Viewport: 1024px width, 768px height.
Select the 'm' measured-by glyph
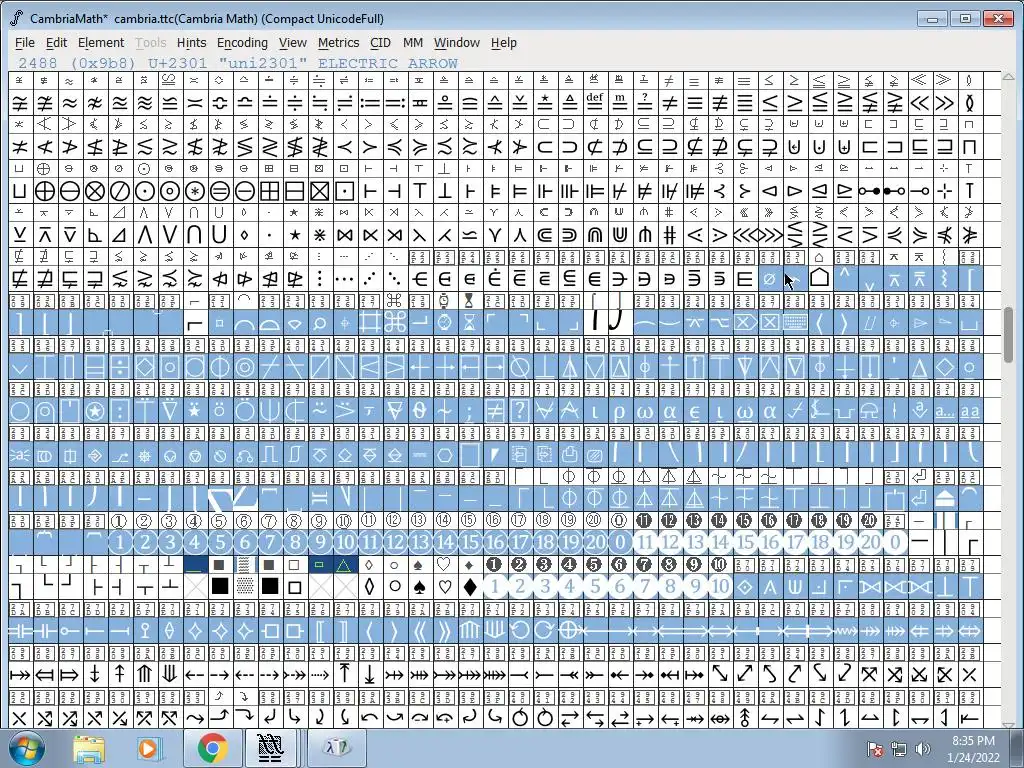coord(620,103)
